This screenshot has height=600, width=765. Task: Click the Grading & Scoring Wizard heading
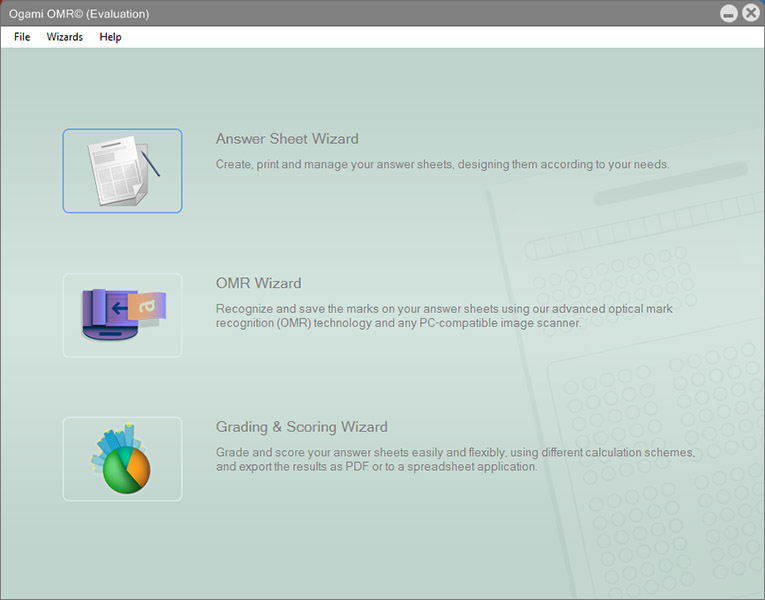[x=302, y=427]
